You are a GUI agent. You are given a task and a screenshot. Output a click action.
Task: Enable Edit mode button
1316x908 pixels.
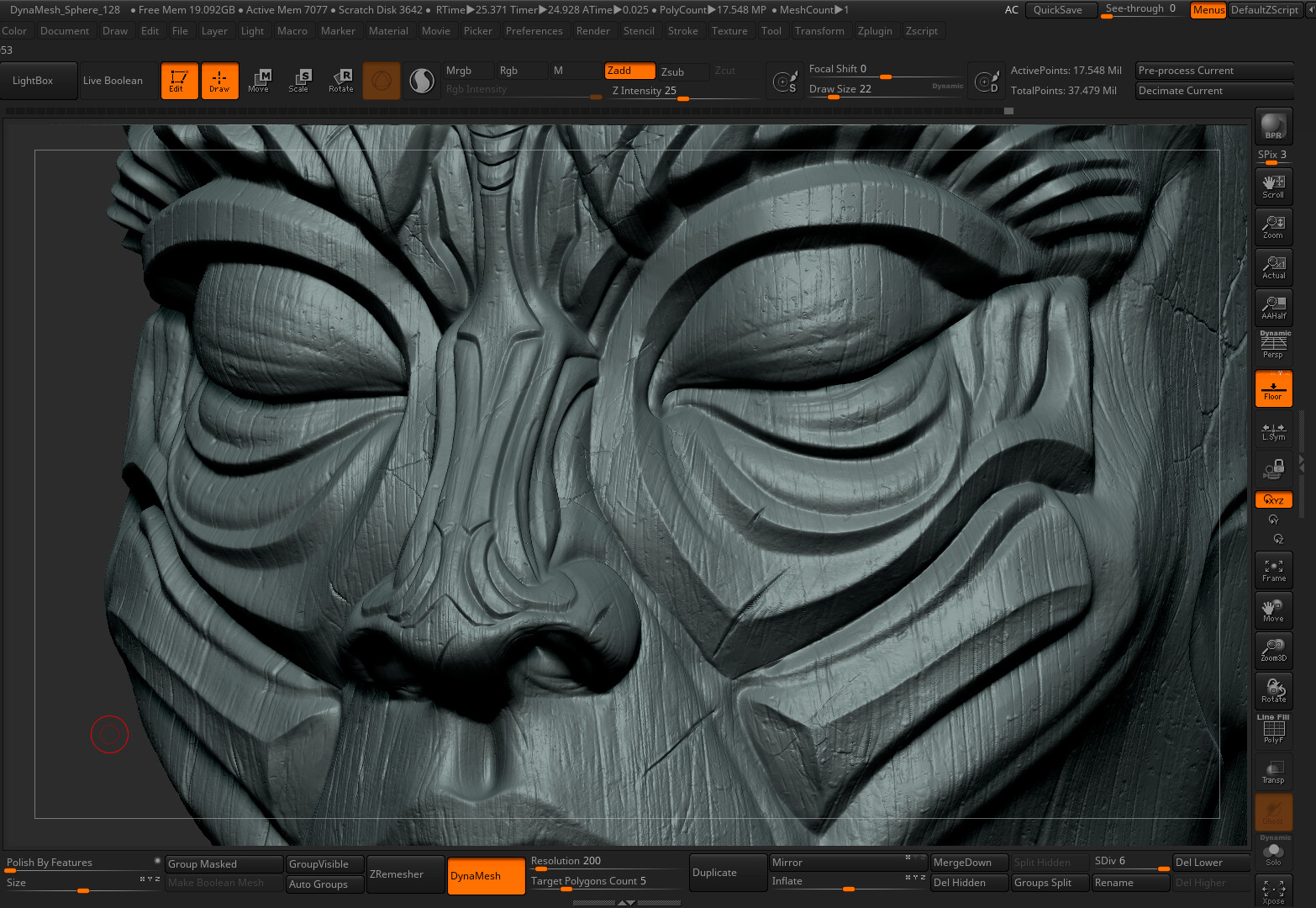179,81
